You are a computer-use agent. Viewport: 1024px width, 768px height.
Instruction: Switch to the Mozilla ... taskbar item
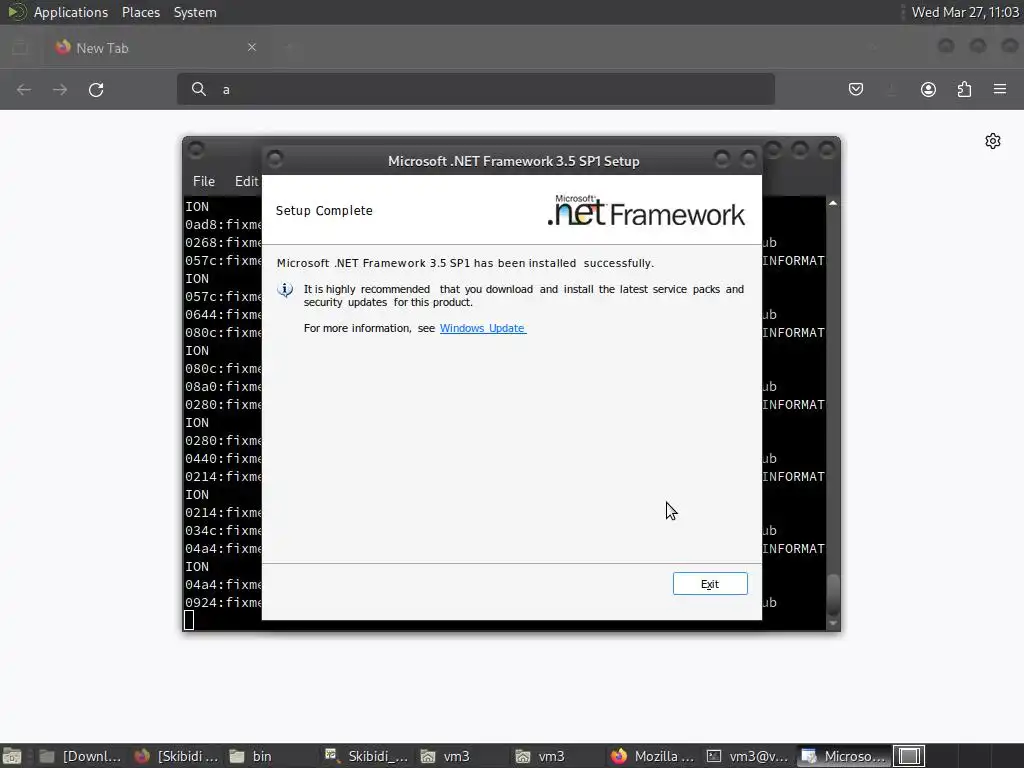pos(652,756)
